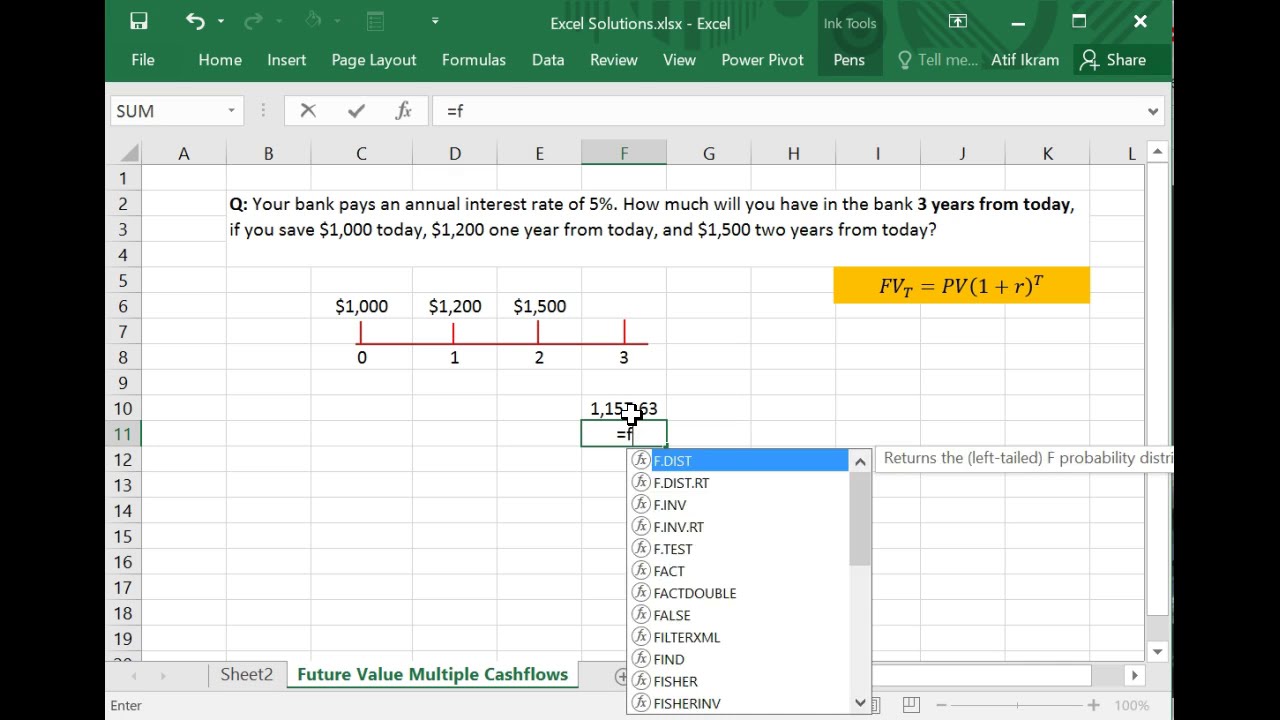1280x720 pixels.
Task: Click the sheet vertical scroll down arrow
Action: [x=1157, y=652]
